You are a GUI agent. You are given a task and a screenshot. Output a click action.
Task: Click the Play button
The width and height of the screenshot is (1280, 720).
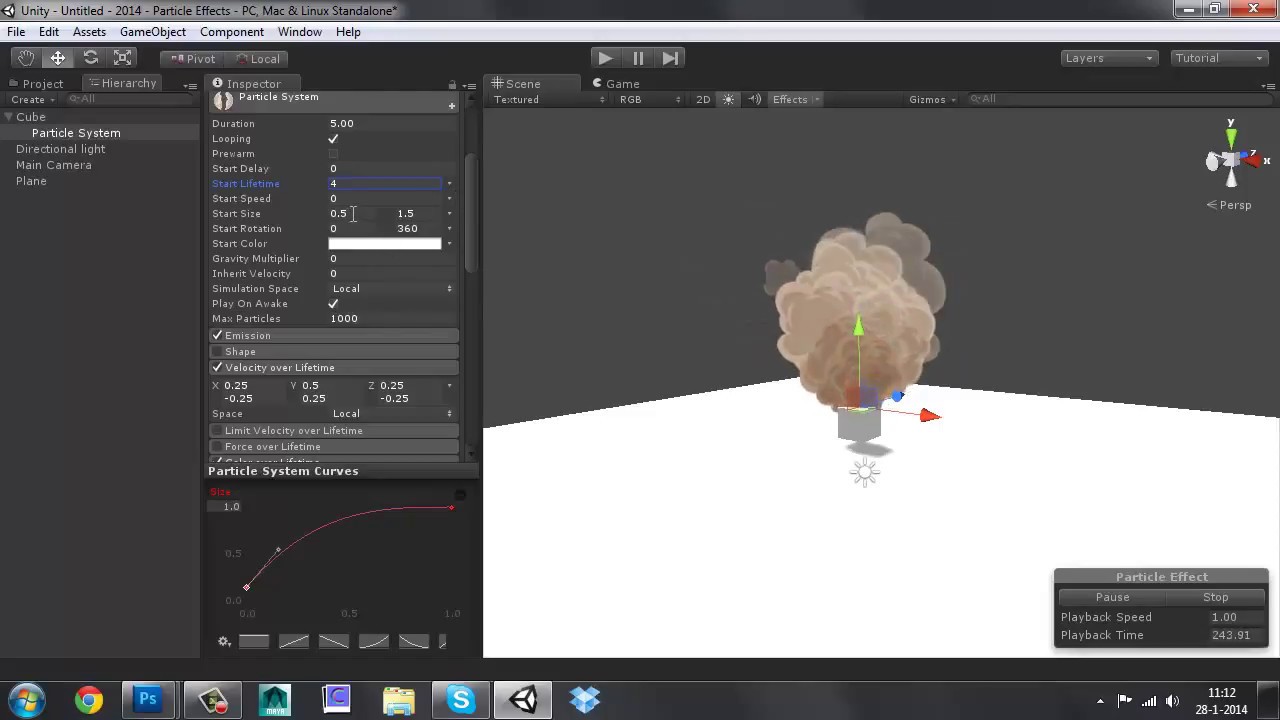[604, 58]
